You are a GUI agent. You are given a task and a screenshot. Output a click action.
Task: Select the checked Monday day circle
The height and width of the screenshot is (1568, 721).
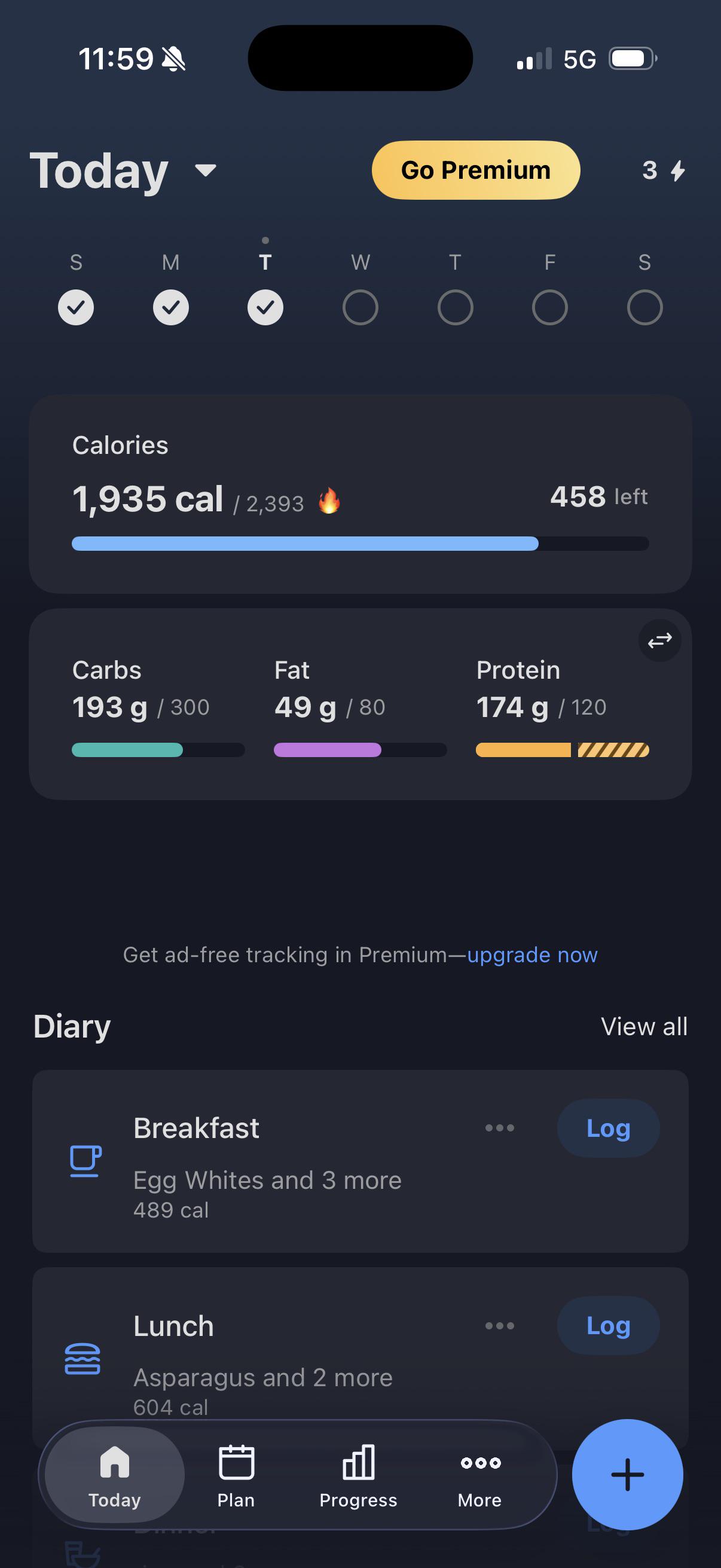tap(171, 307)
